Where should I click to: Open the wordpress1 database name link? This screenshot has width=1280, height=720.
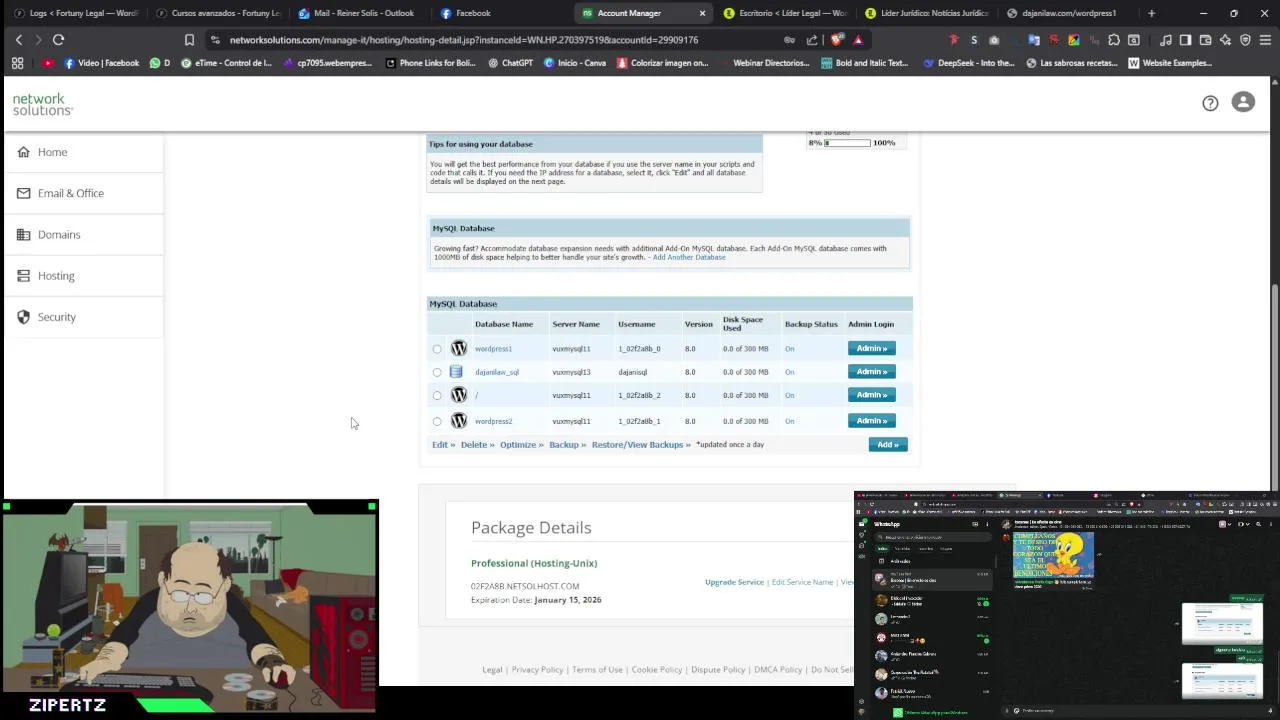tap(493, 349)
